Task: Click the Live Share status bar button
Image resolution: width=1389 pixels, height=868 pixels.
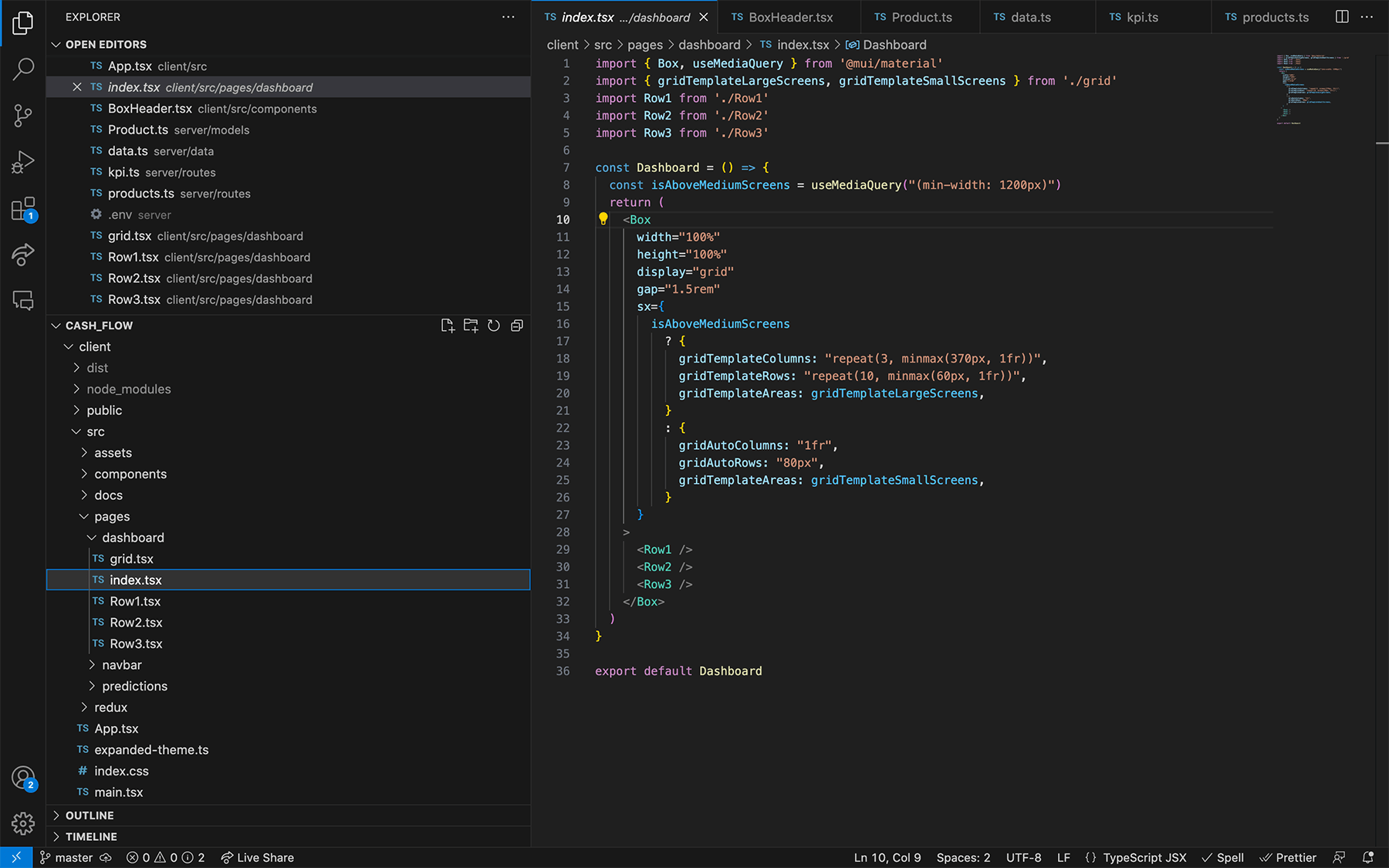Action: 257,857
